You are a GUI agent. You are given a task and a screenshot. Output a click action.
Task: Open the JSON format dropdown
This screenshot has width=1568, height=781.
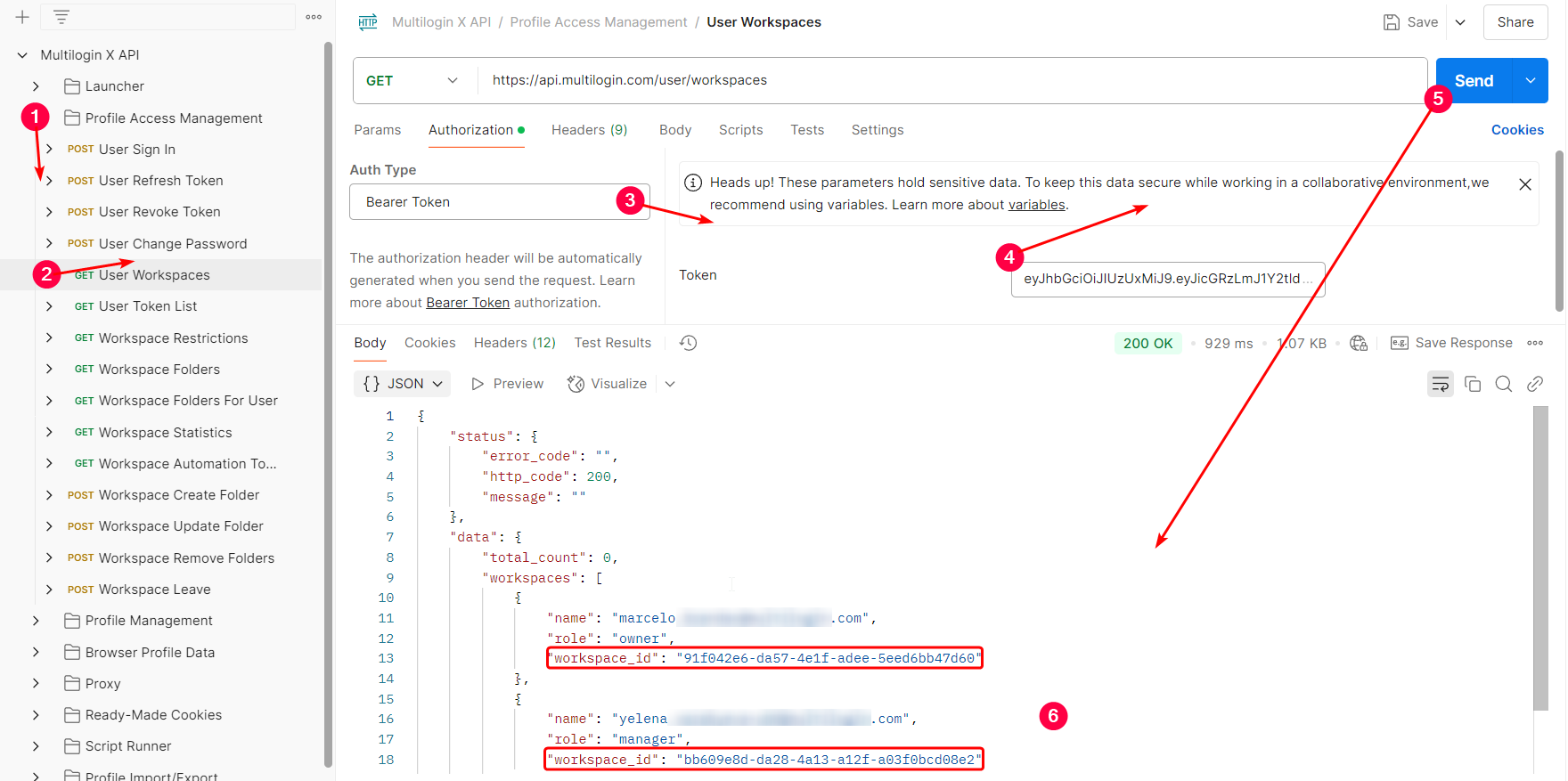tap(403, 384)
